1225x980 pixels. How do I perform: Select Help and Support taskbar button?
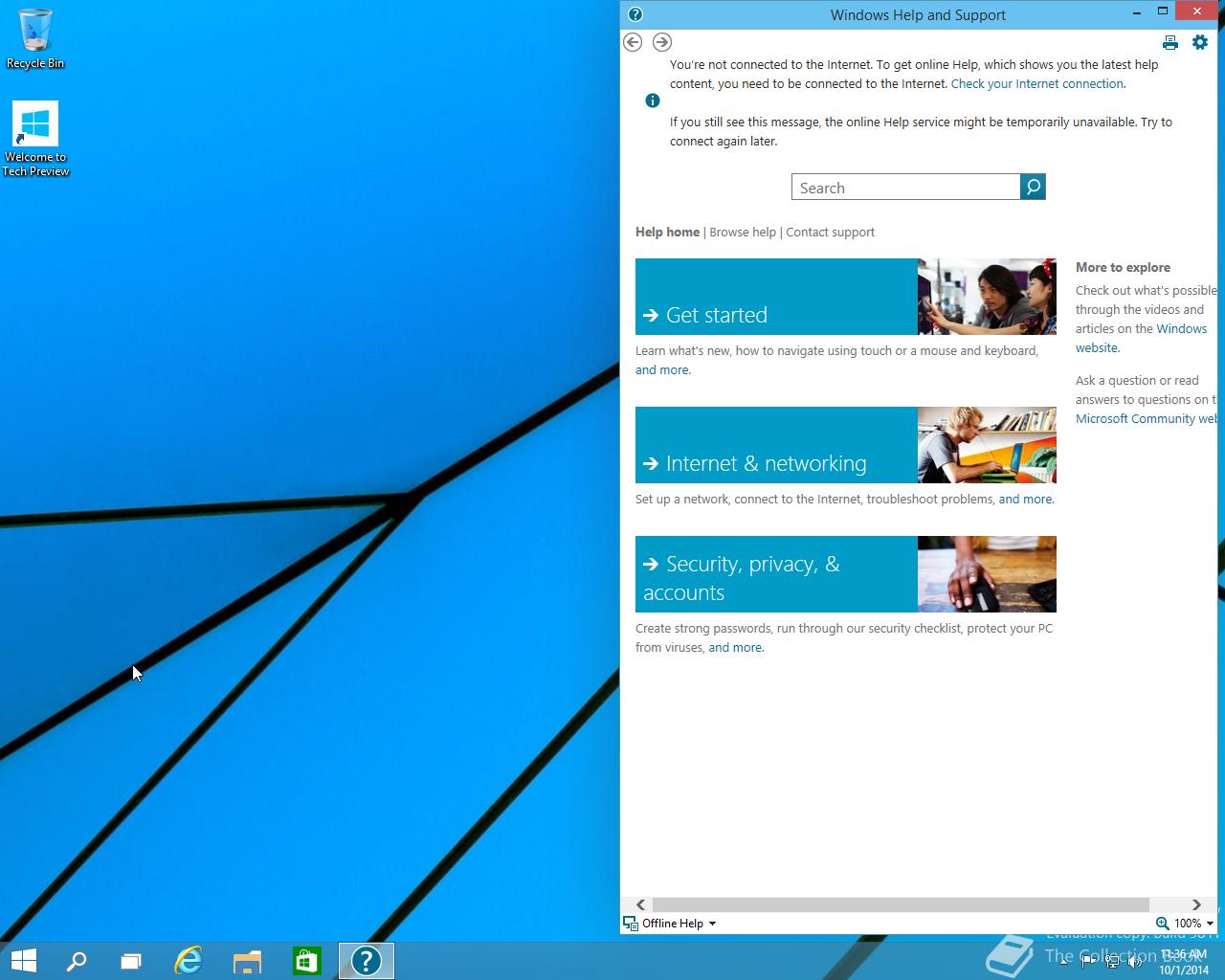coord(367,961)
